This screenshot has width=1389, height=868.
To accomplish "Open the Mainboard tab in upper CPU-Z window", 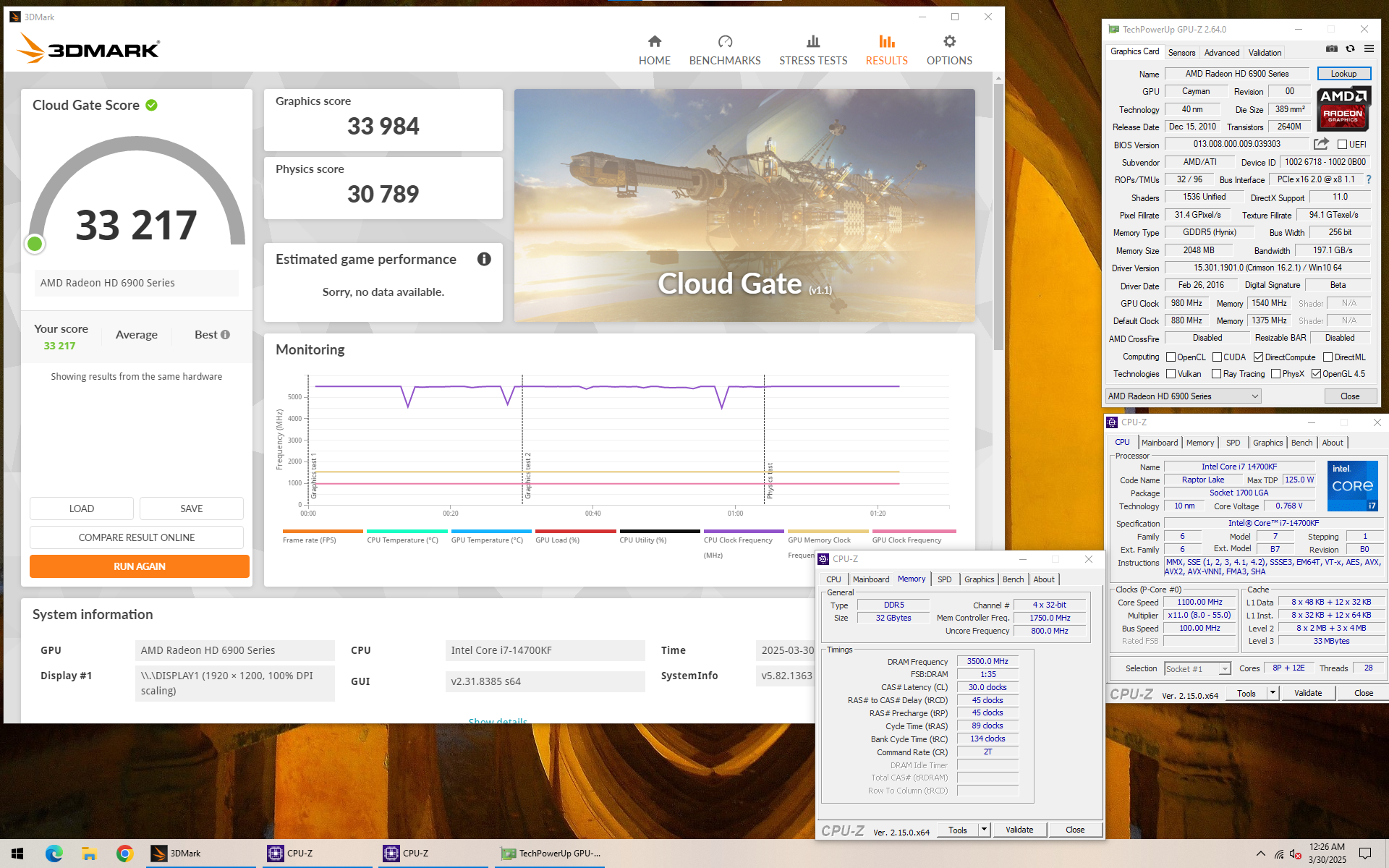I will click(x=1160, y=443).
